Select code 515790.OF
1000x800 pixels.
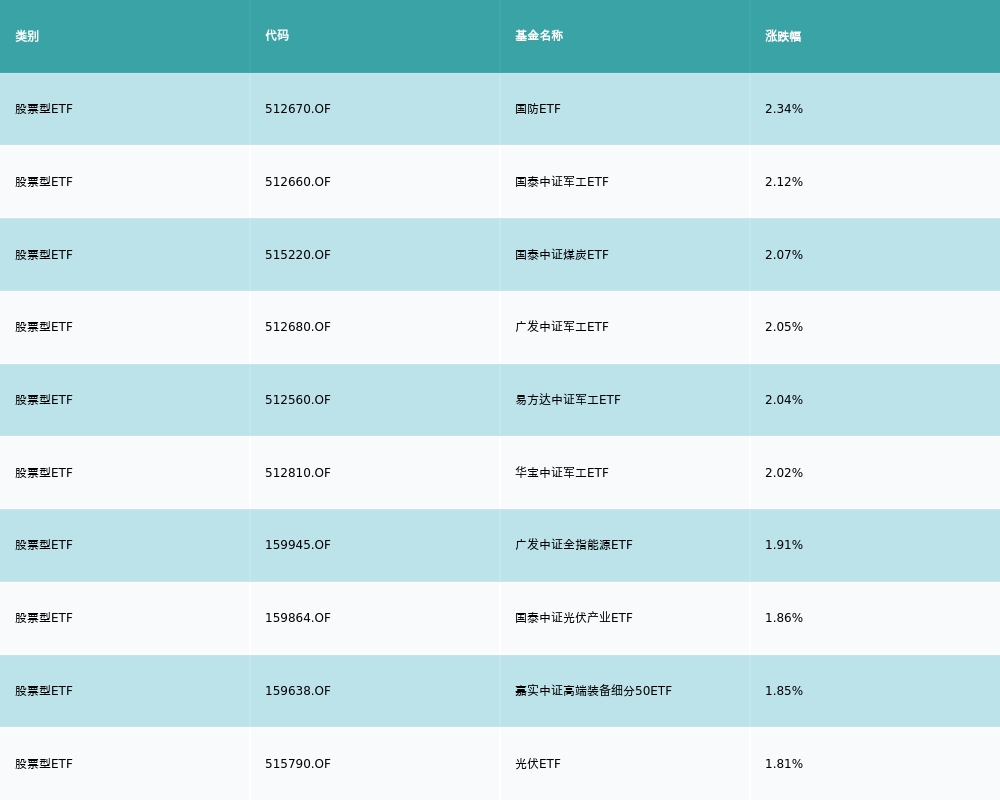click(x=298, y=764)
